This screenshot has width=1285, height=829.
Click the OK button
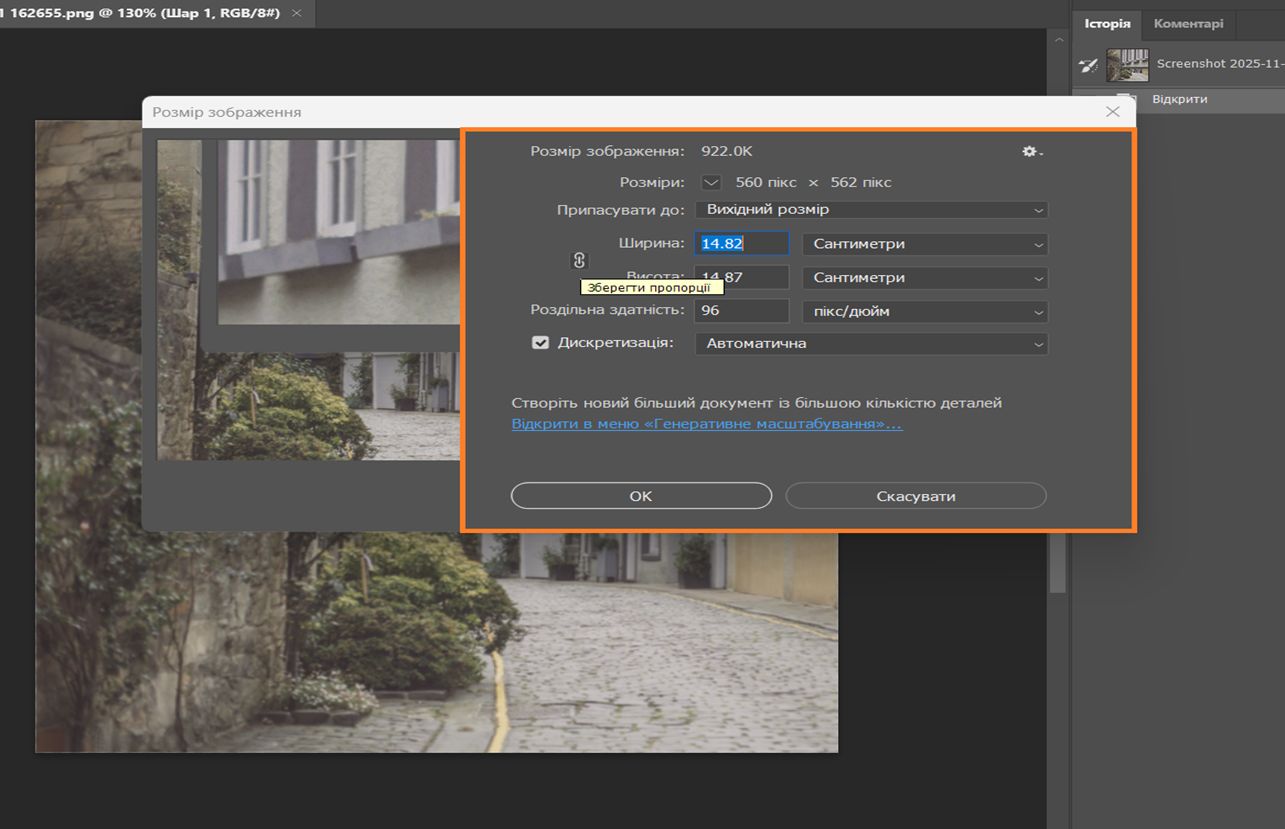[641, 496]
